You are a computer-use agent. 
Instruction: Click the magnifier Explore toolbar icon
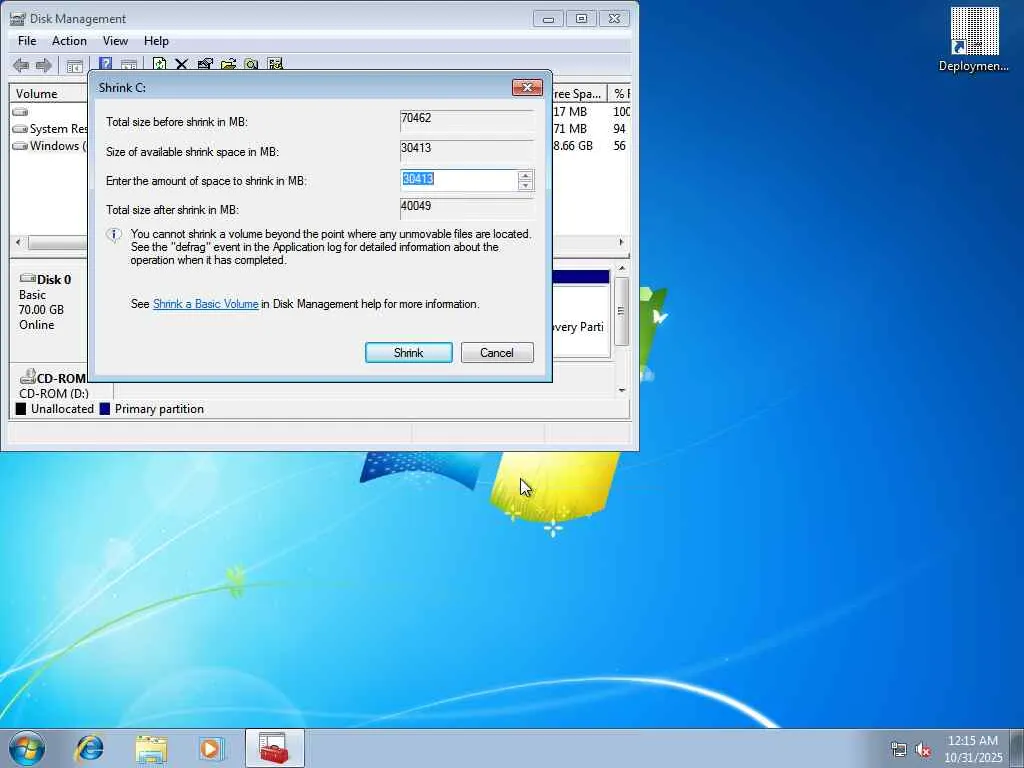[251, 64]
